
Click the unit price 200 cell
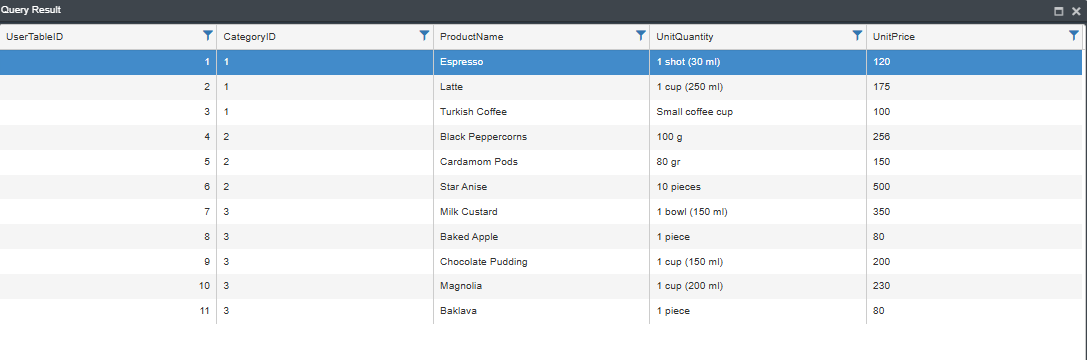(974, 262)
